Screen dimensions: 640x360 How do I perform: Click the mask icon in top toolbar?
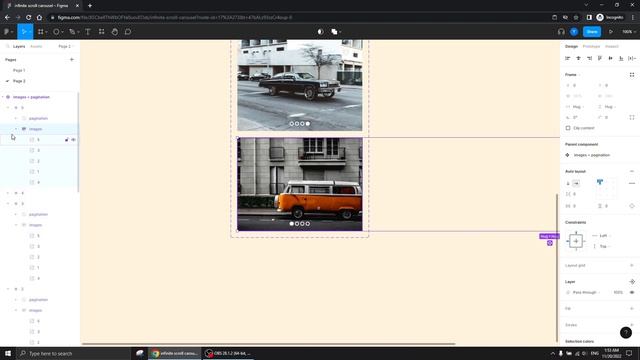coord(320,31)
